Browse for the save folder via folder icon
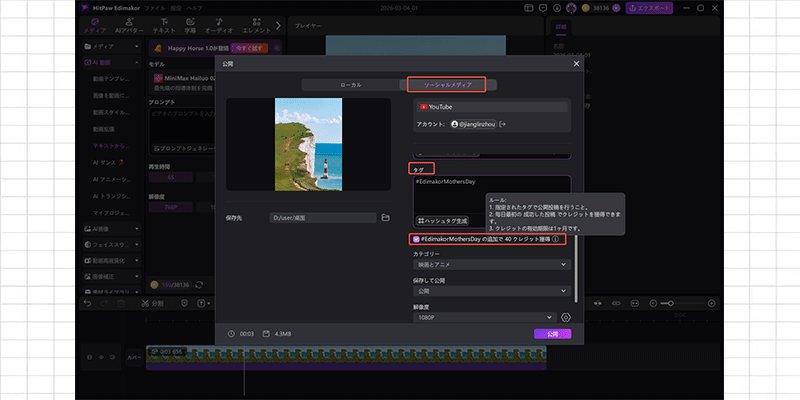 click(x=386, y=218)
